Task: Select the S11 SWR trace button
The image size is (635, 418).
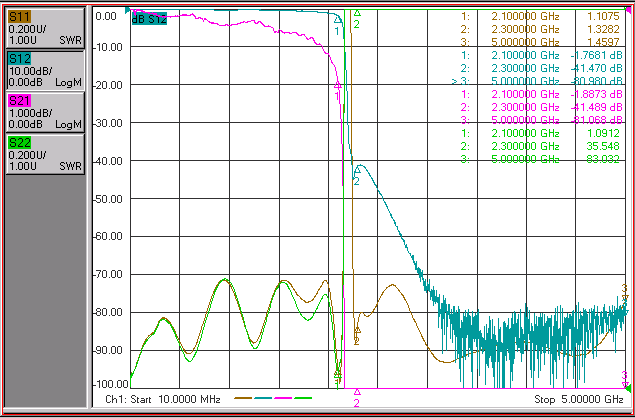Action: [45, 28]
